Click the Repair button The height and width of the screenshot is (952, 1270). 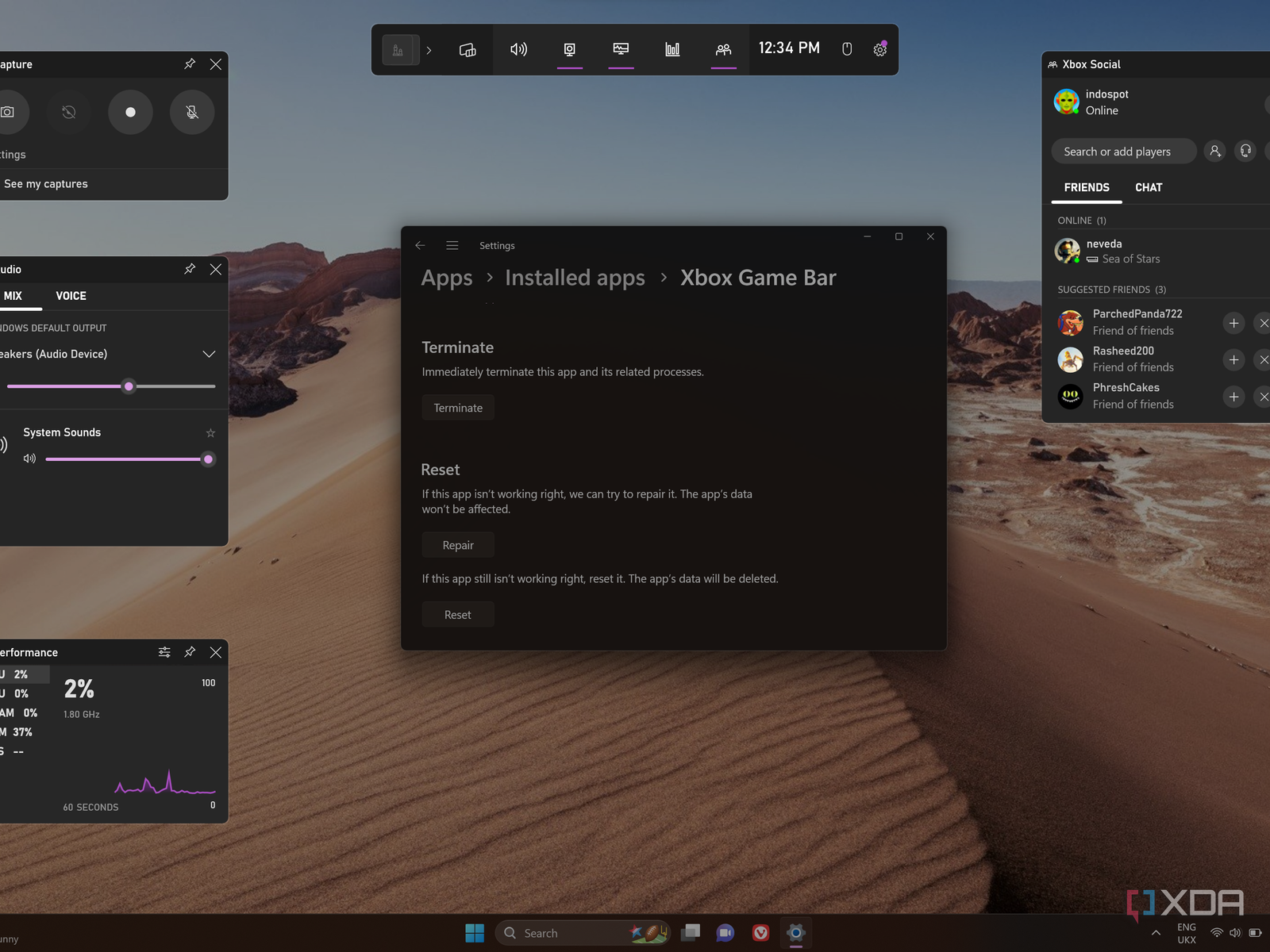[x=458, y=546]
